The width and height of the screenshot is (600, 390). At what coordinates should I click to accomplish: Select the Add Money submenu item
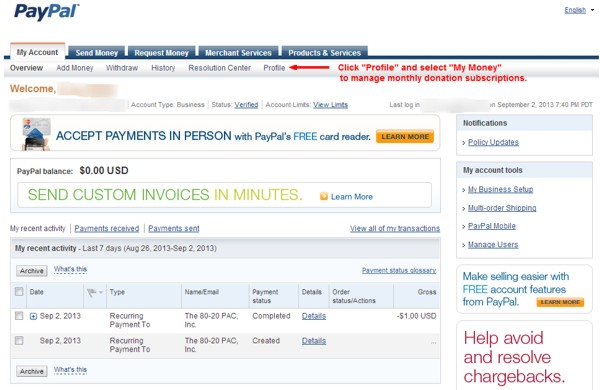(75, 68)
